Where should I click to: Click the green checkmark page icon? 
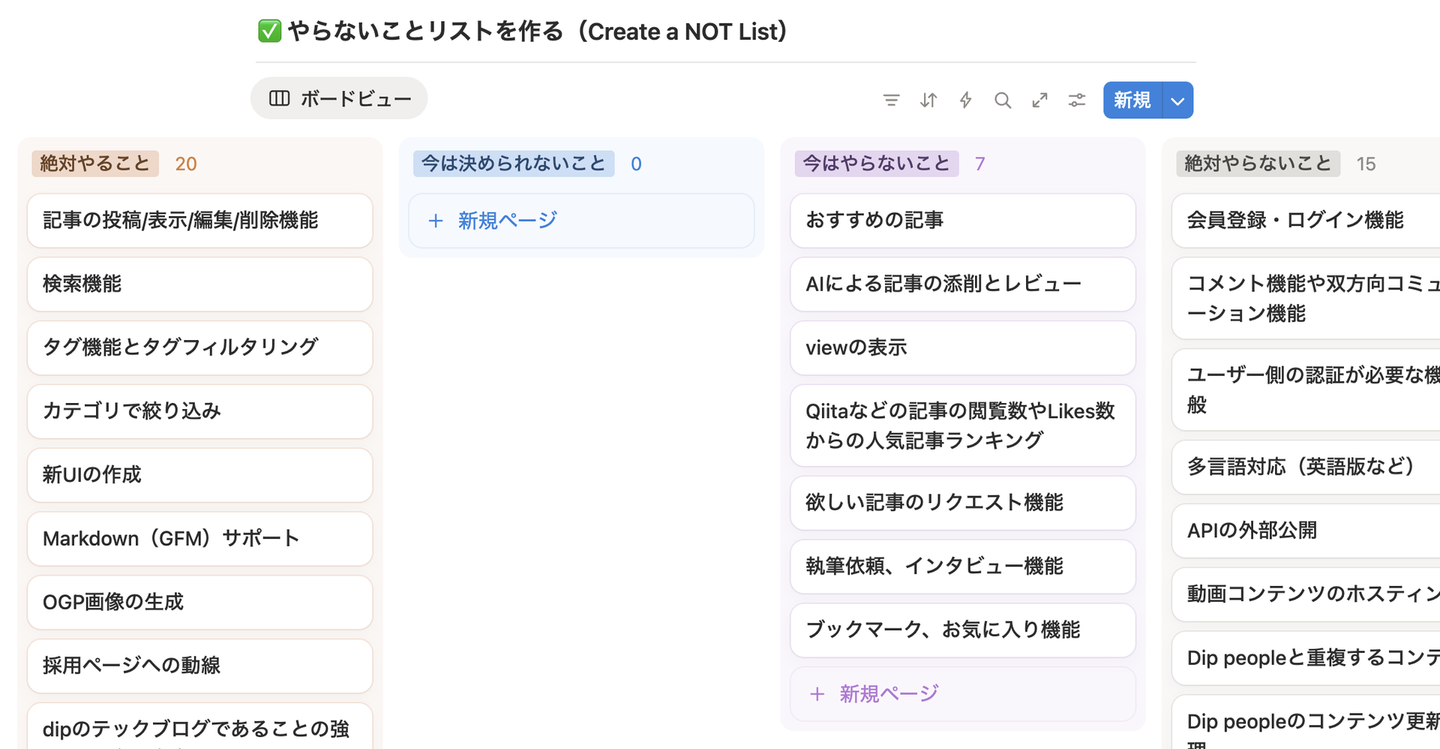[269, 32]
